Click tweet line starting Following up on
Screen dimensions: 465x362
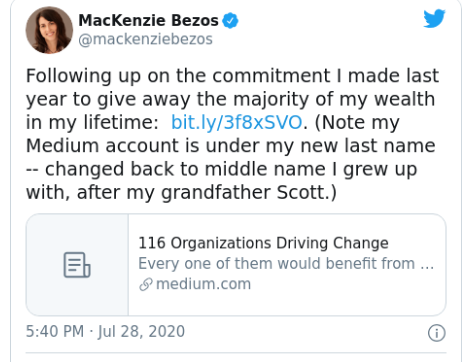tap(232, 76)
